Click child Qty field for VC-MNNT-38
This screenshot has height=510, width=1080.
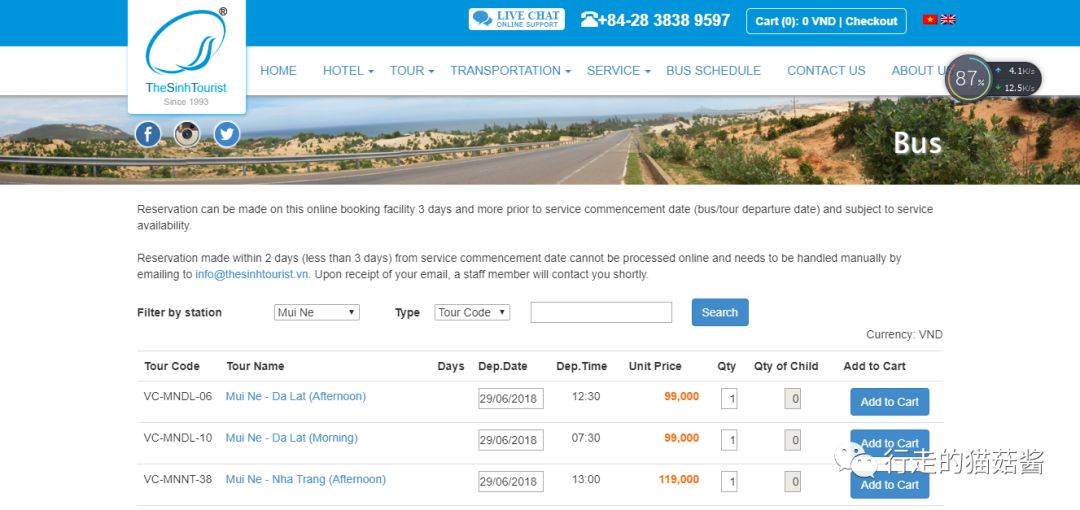792,481
